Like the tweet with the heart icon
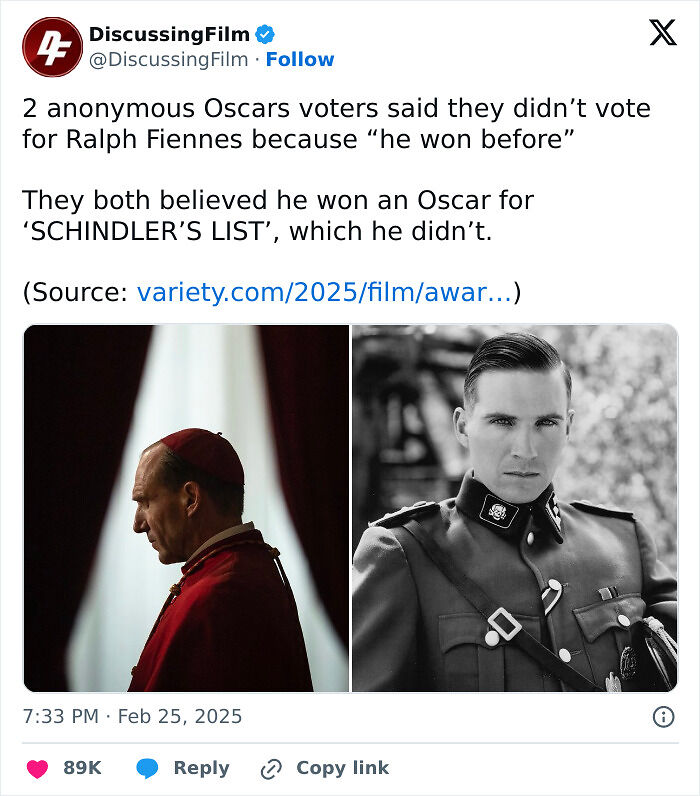The width and height of the screenshot is (700, 796). click(x=38, y=768)
